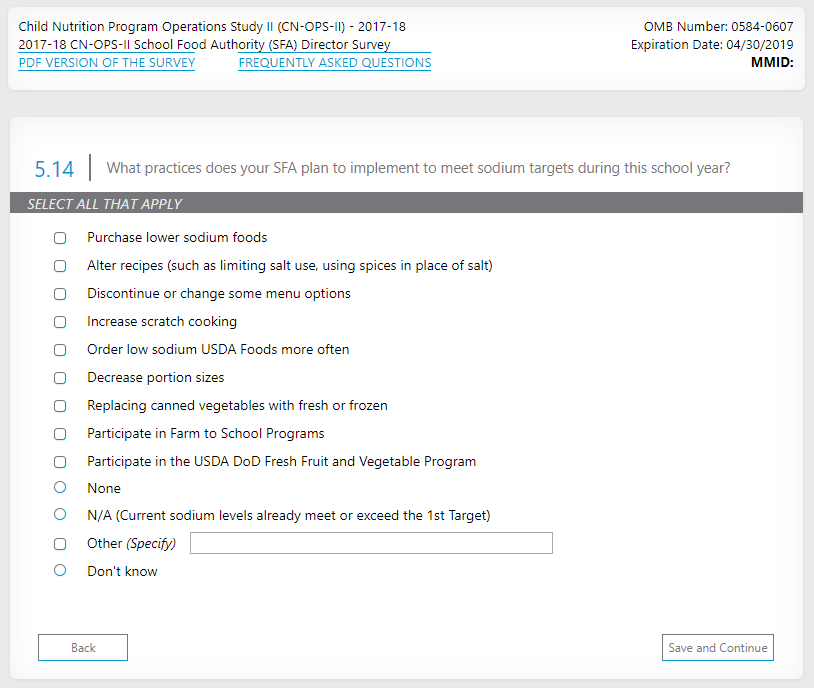Choose the 'Don't know' radio button

60,570
